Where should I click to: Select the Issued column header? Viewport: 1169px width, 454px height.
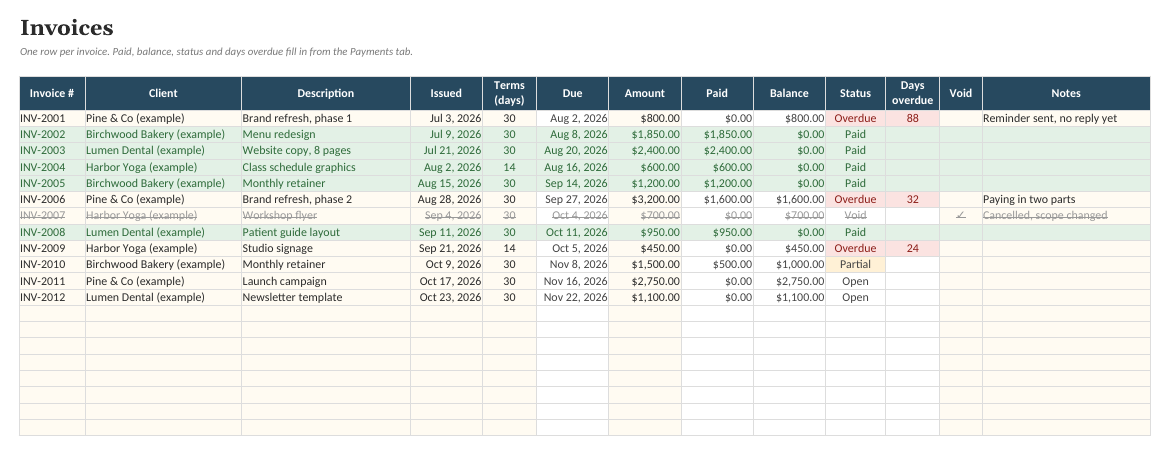[x=446, y=93]
